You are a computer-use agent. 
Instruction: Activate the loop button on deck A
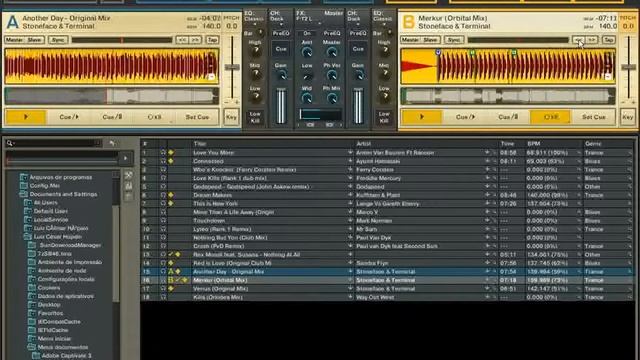[x=154, y=117]
